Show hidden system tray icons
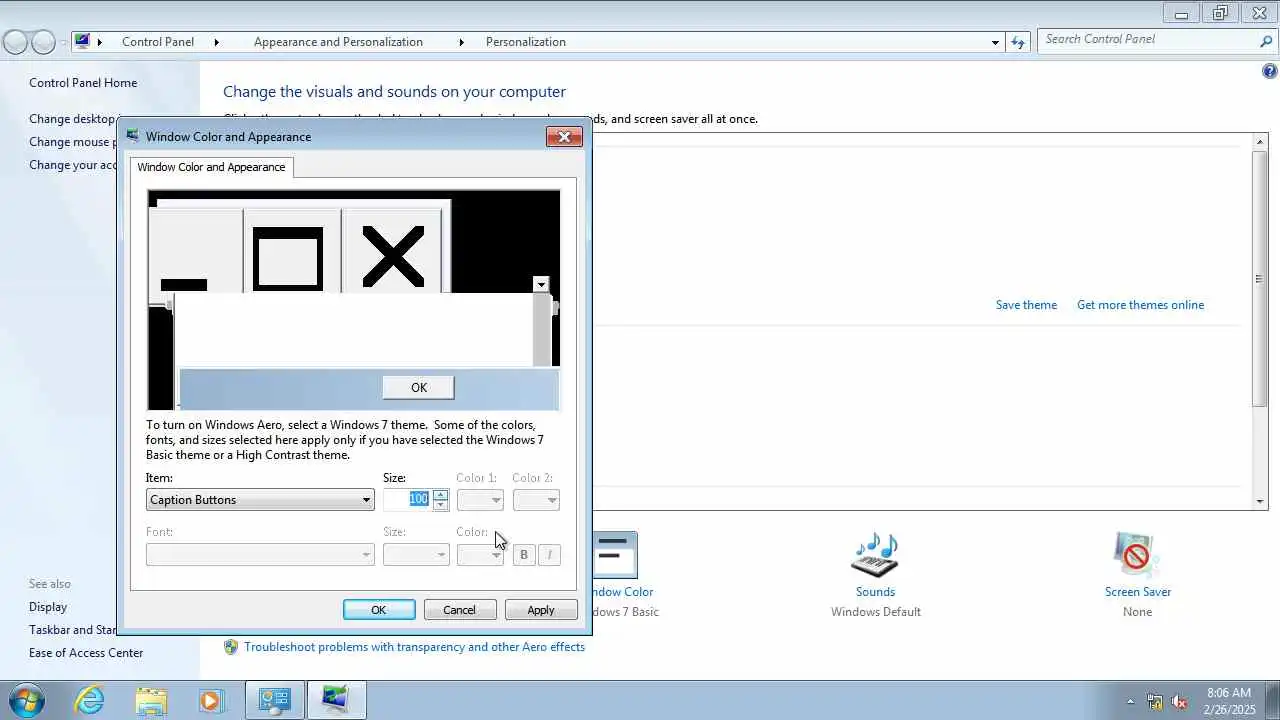The height and width of the screenshot is (720, 1280). [x=1130, y=701]
